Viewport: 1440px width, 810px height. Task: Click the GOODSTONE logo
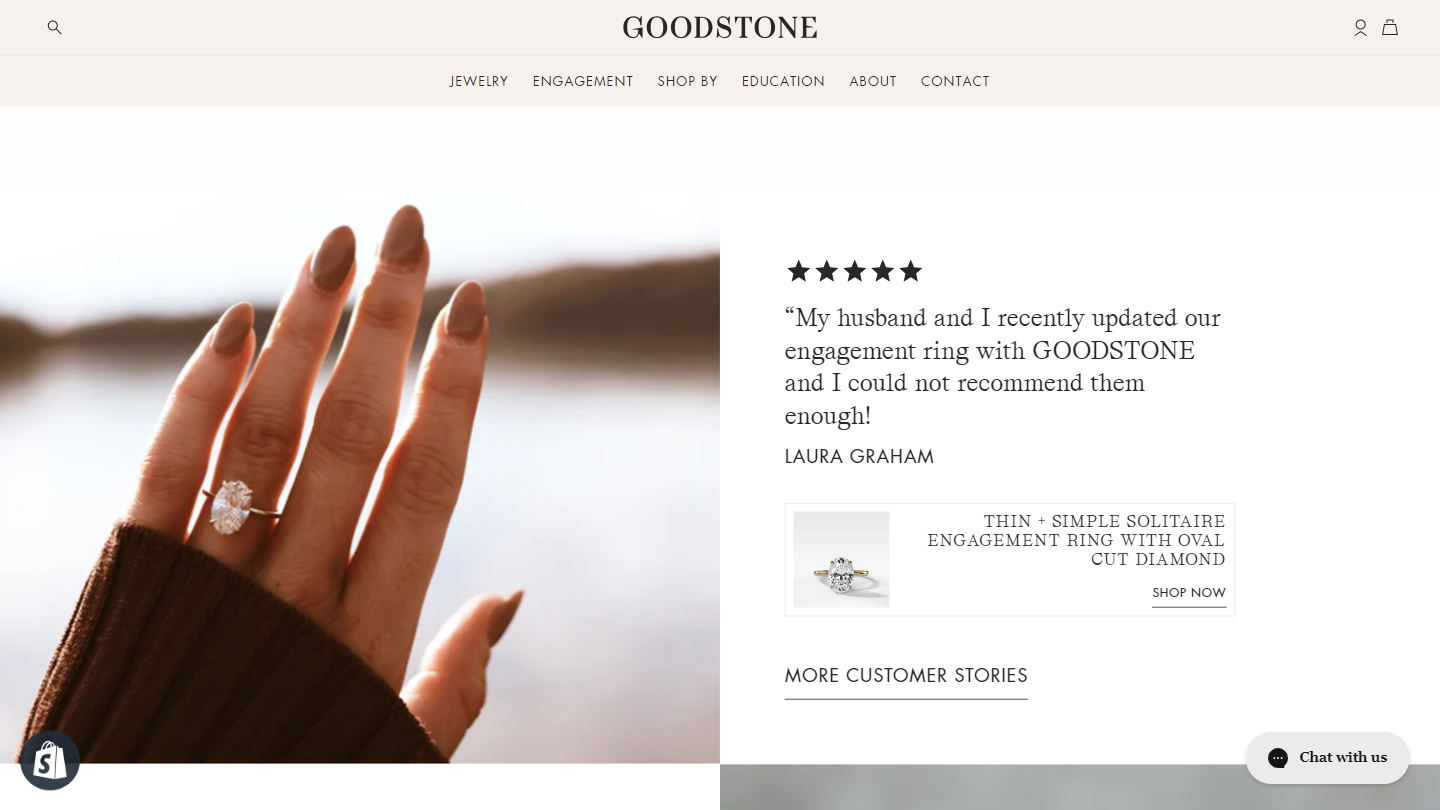pos(720,27)
